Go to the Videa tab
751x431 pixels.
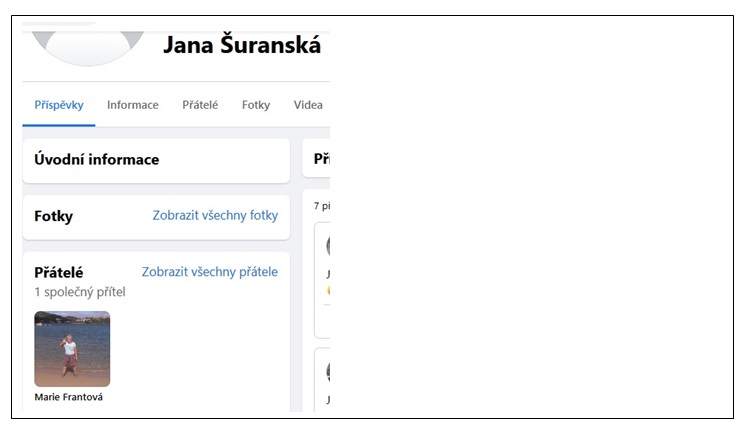click(308, 105)
